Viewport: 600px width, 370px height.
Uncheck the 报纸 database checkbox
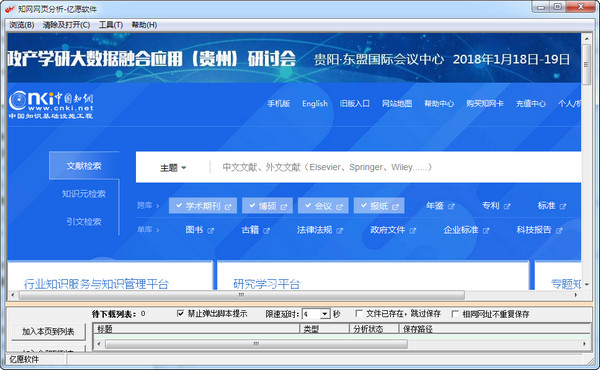(364, 205)
